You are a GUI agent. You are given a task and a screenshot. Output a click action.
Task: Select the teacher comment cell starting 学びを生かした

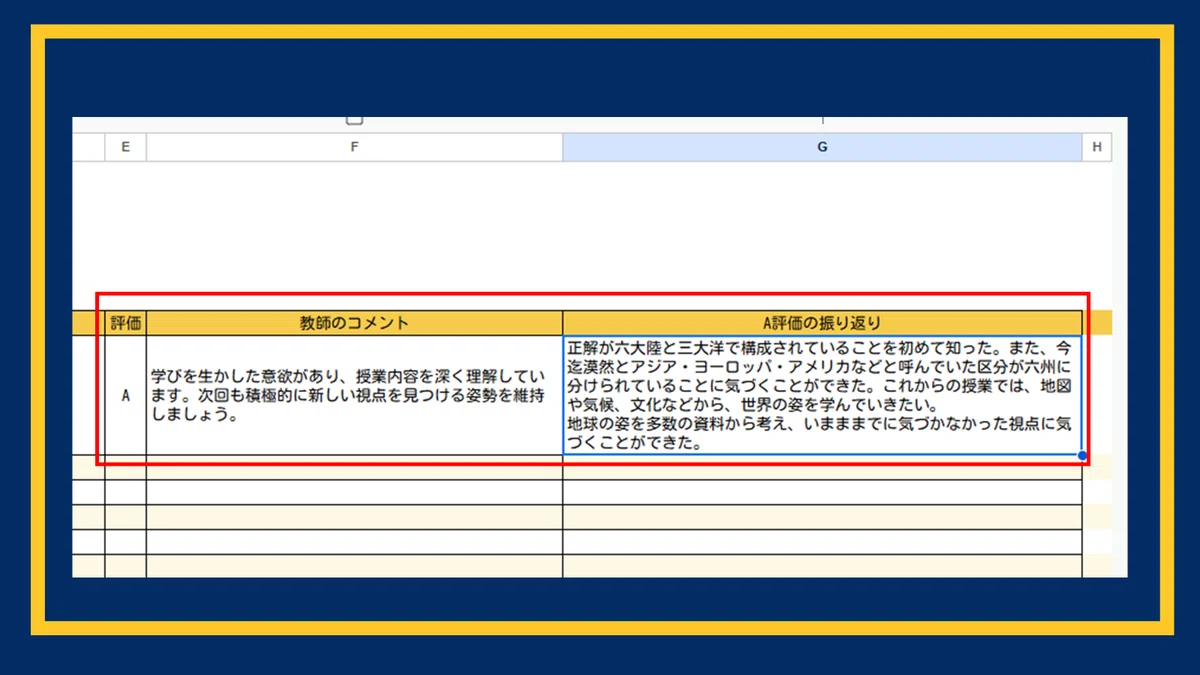(x=354, y=395)
